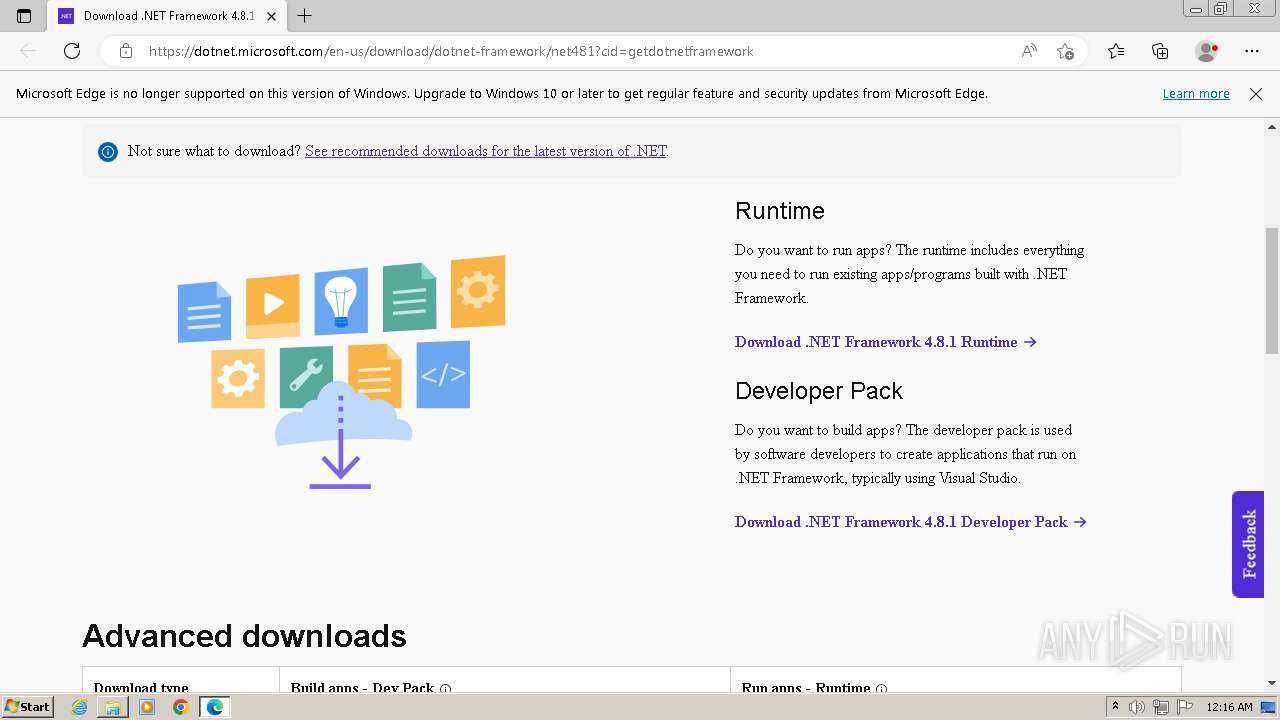Open the Windows Start button
Screen dimensions: 1280x720
27,706
